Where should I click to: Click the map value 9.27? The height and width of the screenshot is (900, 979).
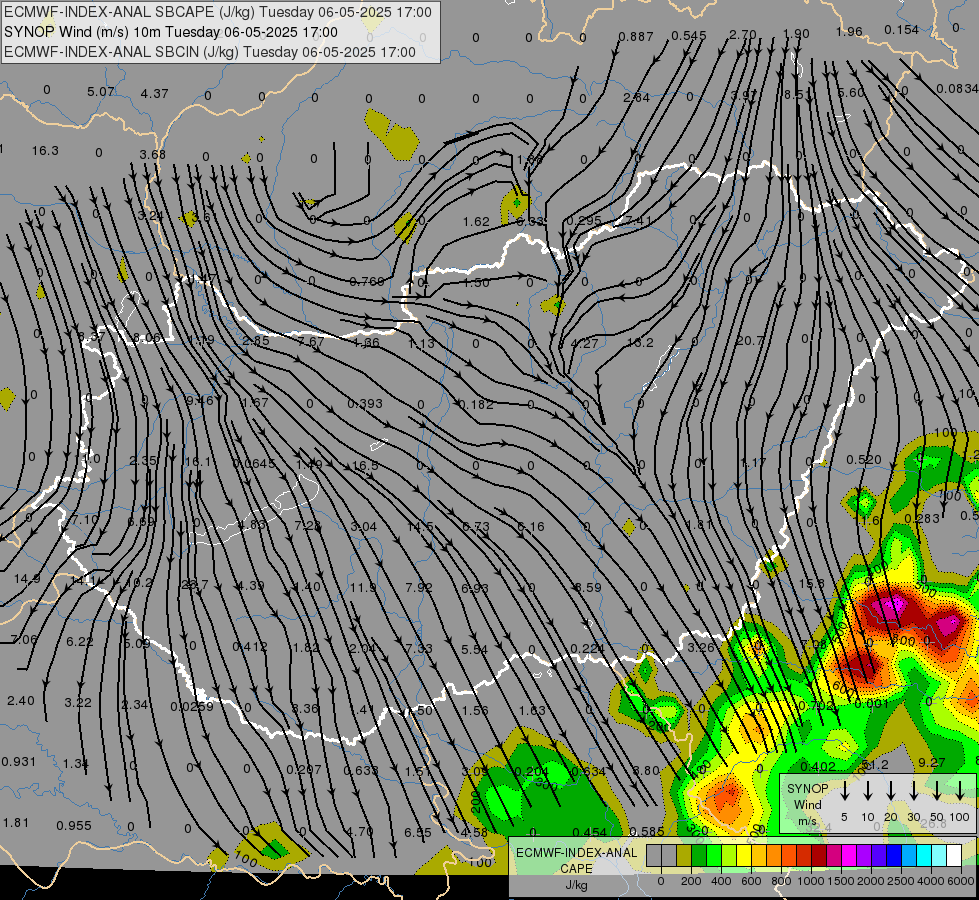click(x=932, y=762)
